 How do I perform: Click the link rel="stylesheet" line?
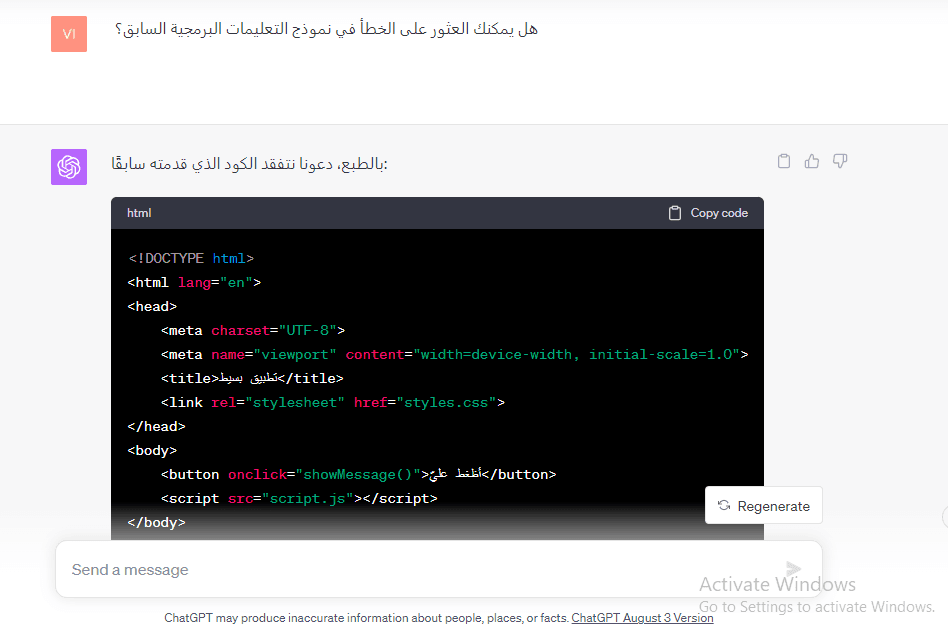tap(333, 403)
